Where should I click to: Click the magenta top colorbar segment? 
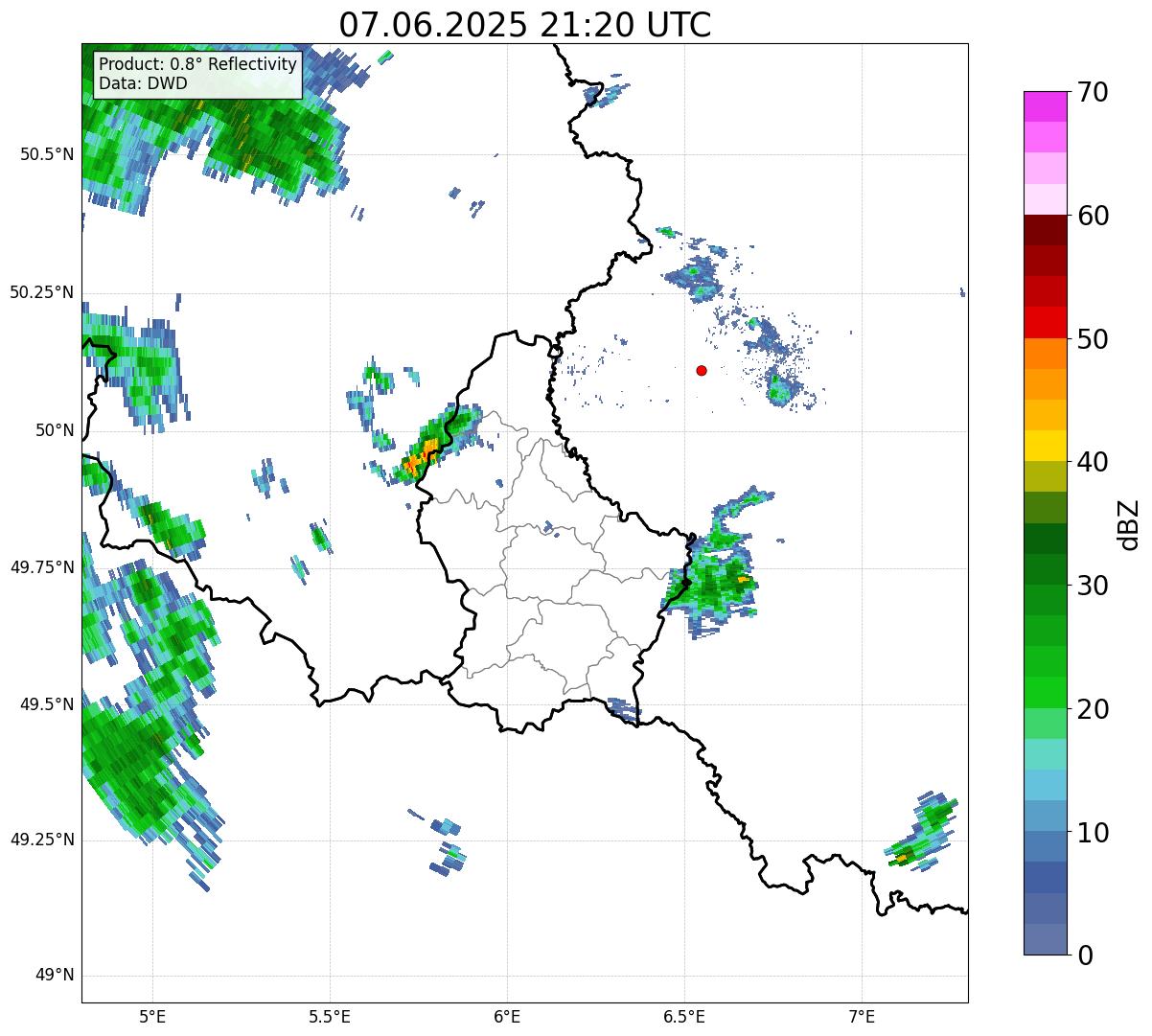pos(1045,106)
